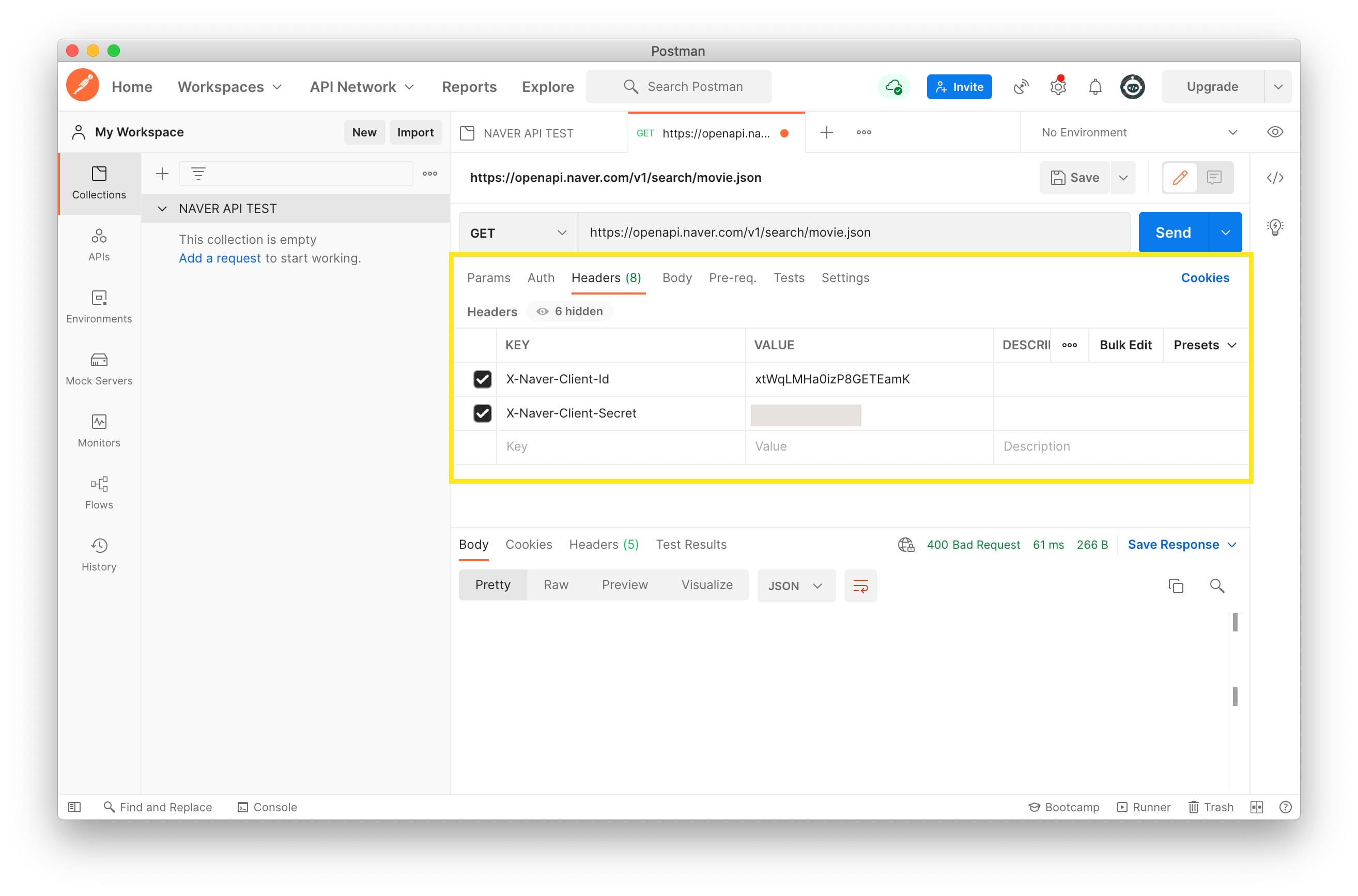
Task: Open the Monitors sidebar panel
Action: [x=99, y=430]
